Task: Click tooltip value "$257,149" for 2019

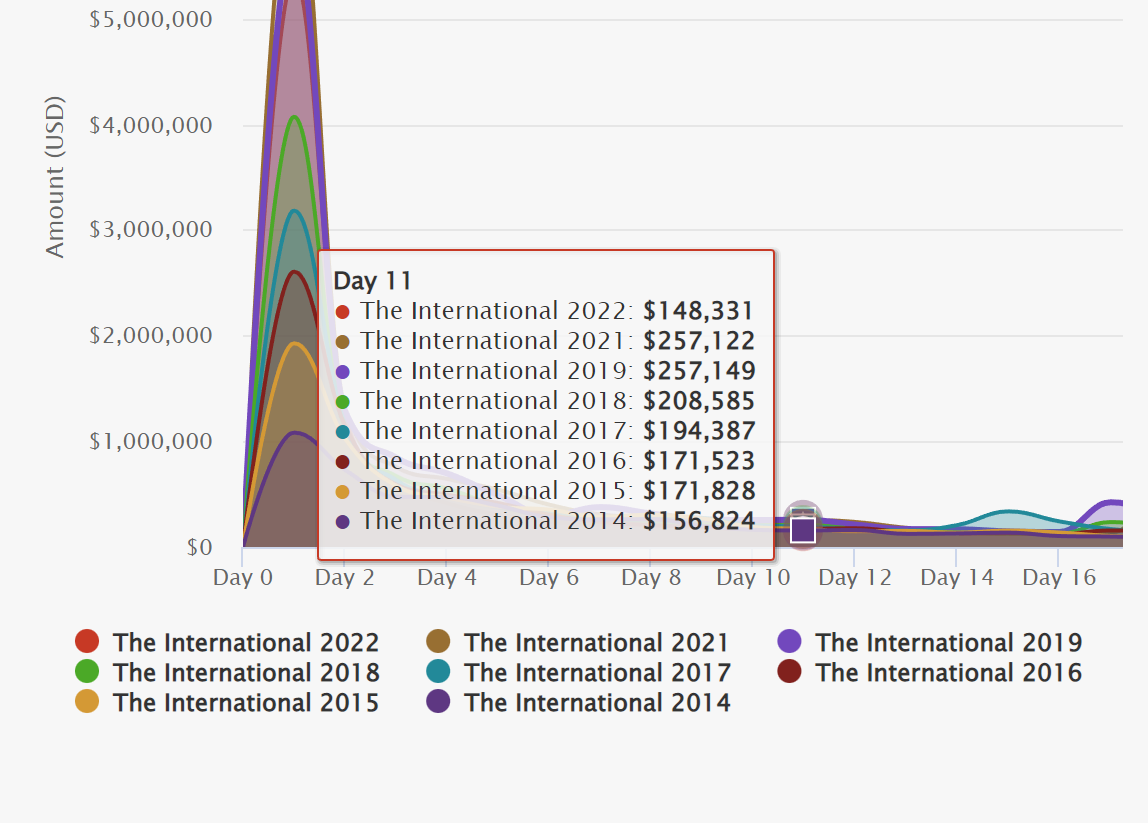Action: click(699, 371)
